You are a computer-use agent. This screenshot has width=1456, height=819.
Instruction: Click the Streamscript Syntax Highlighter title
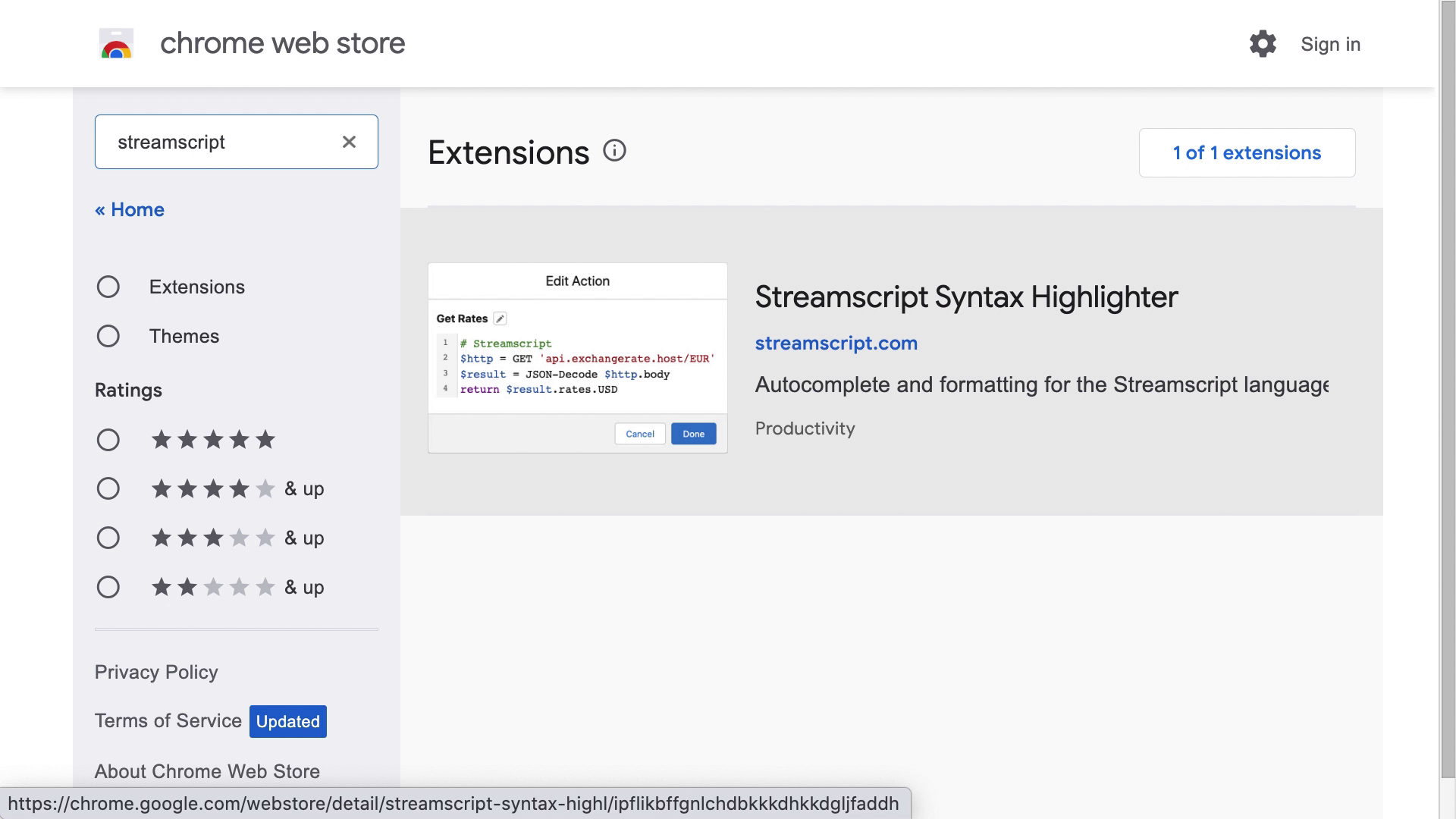point(966,297)
